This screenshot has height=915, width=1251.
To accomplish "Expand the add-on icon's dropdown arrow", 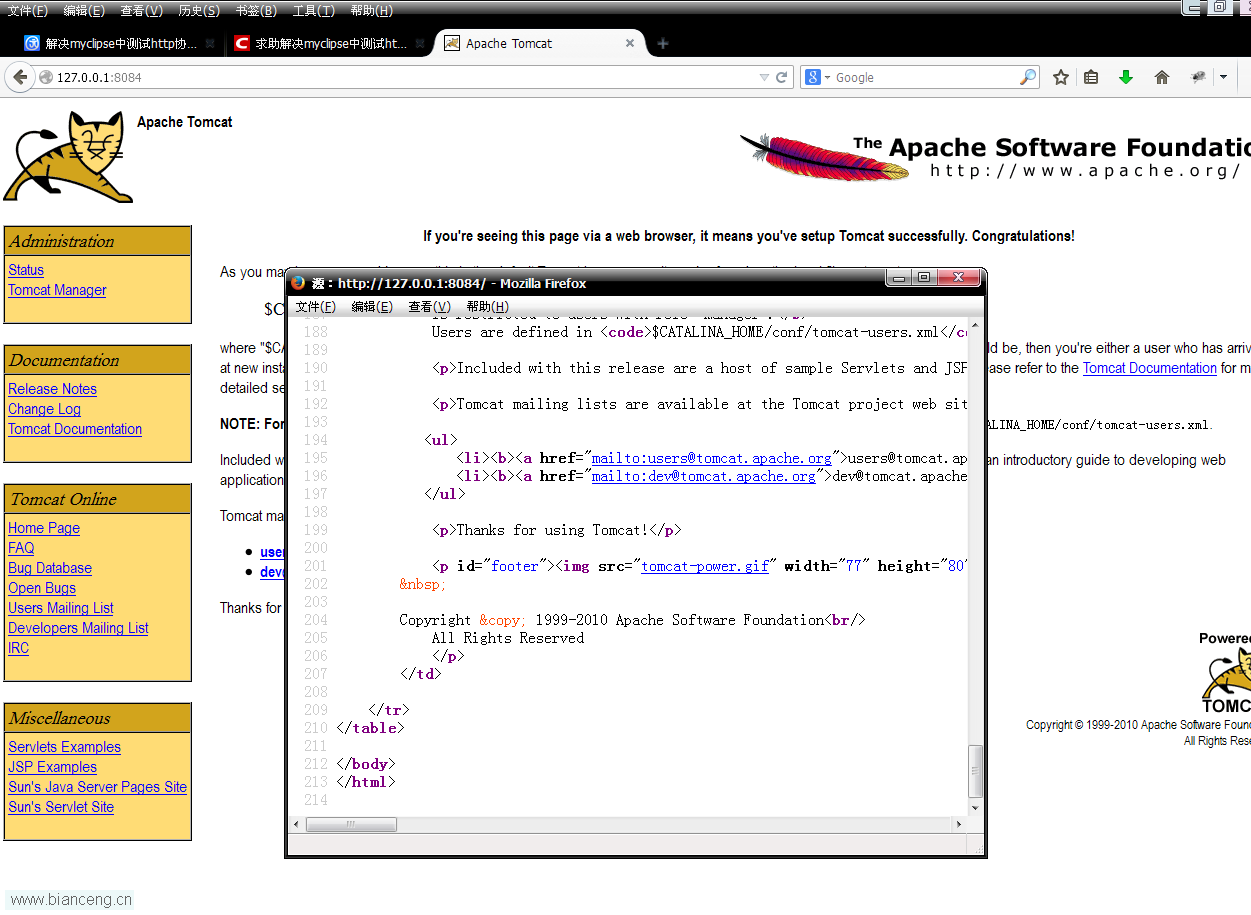I will (x=1223, y=77).
